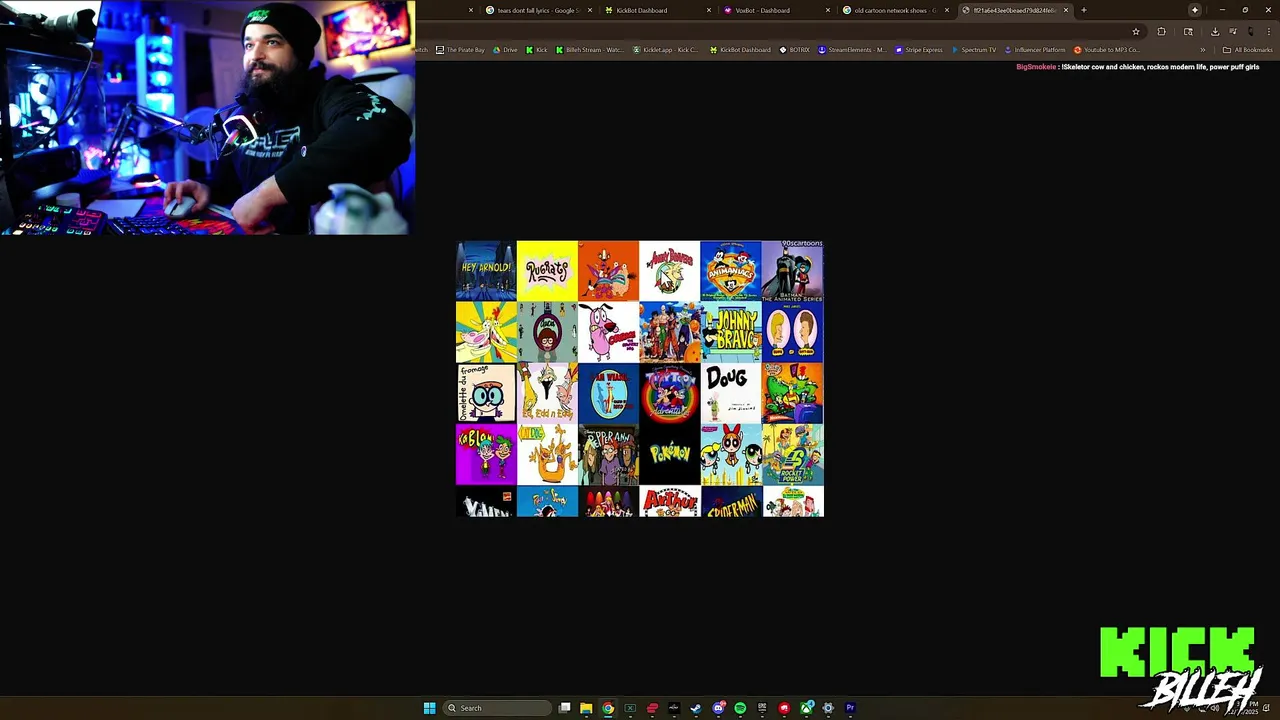Open File Explorer from the taskbar
The image size is (1280, 720).
point(586,708)
